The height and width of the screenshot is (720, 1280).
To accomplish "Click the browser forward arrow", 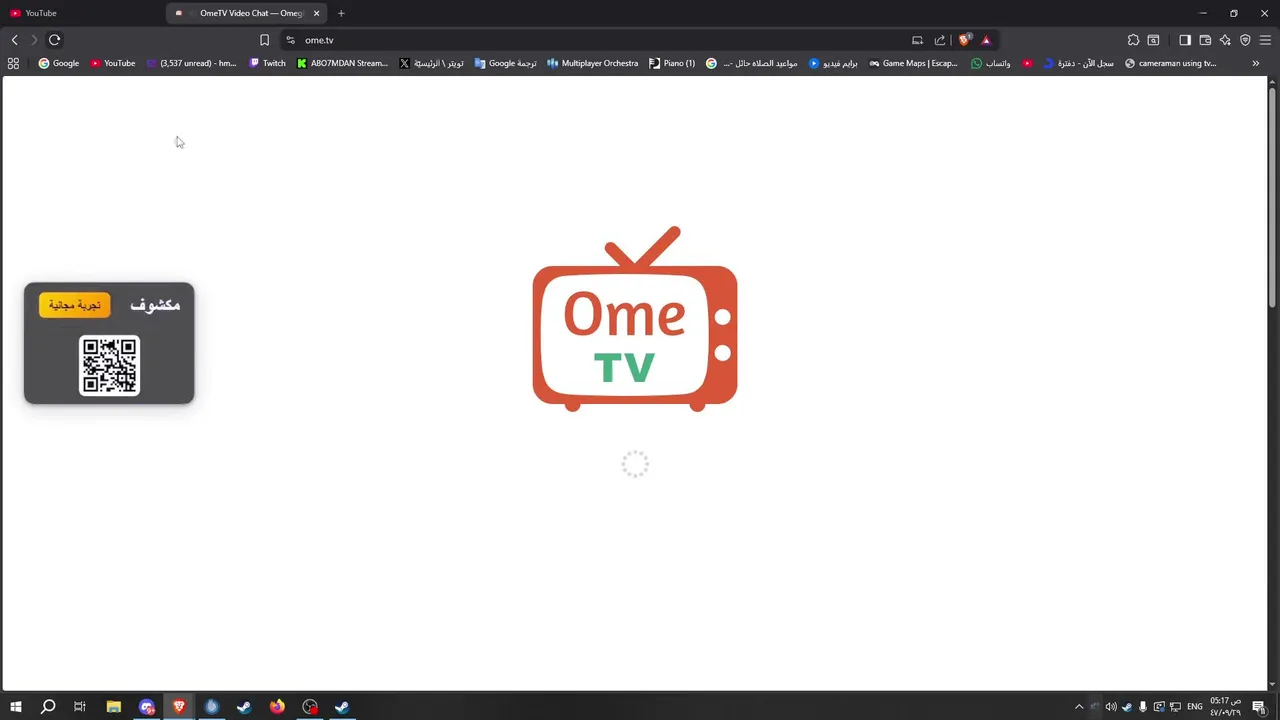I will 34,40.
